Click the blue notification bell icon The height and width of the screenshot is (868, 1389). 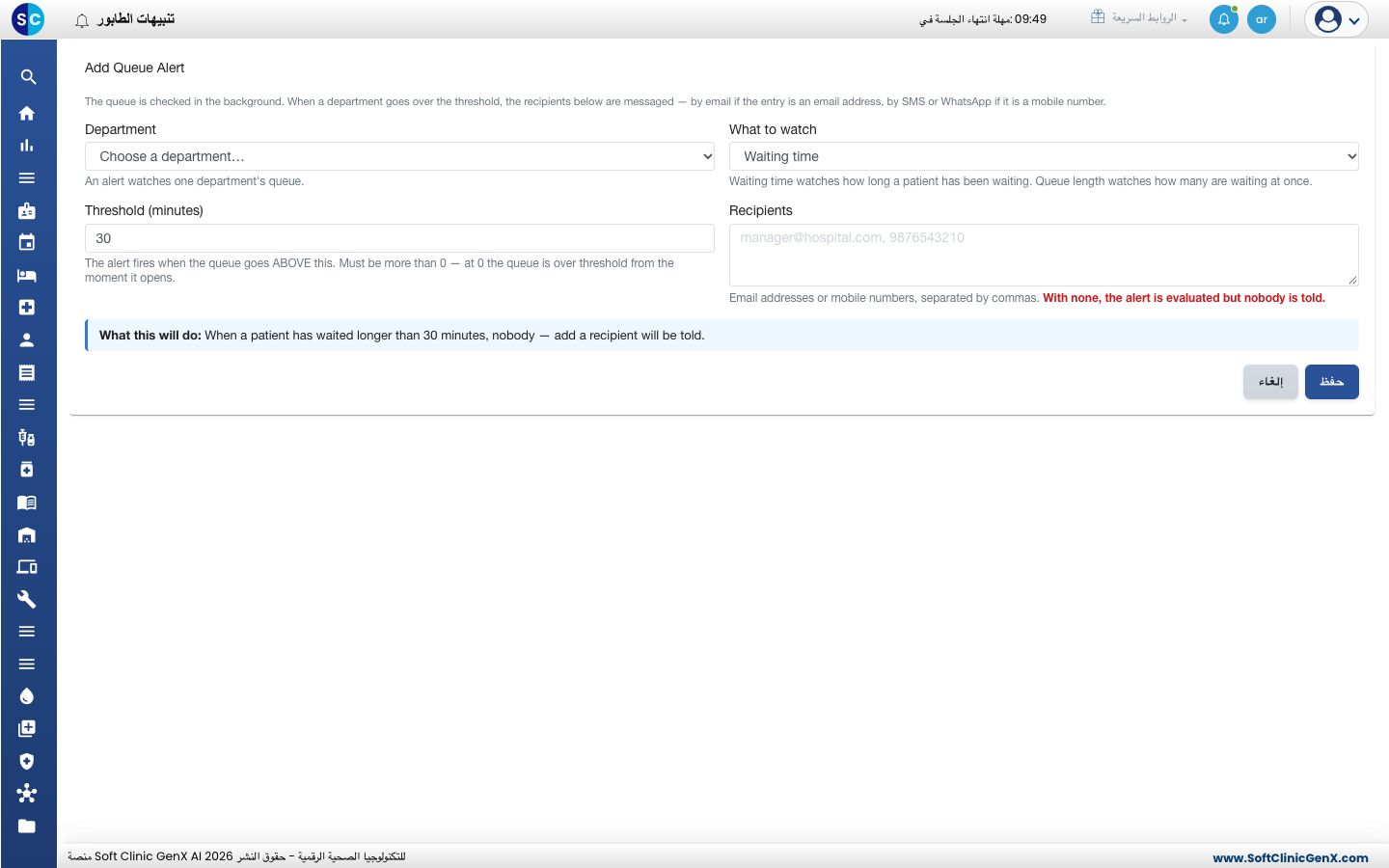pos(1224,19)
